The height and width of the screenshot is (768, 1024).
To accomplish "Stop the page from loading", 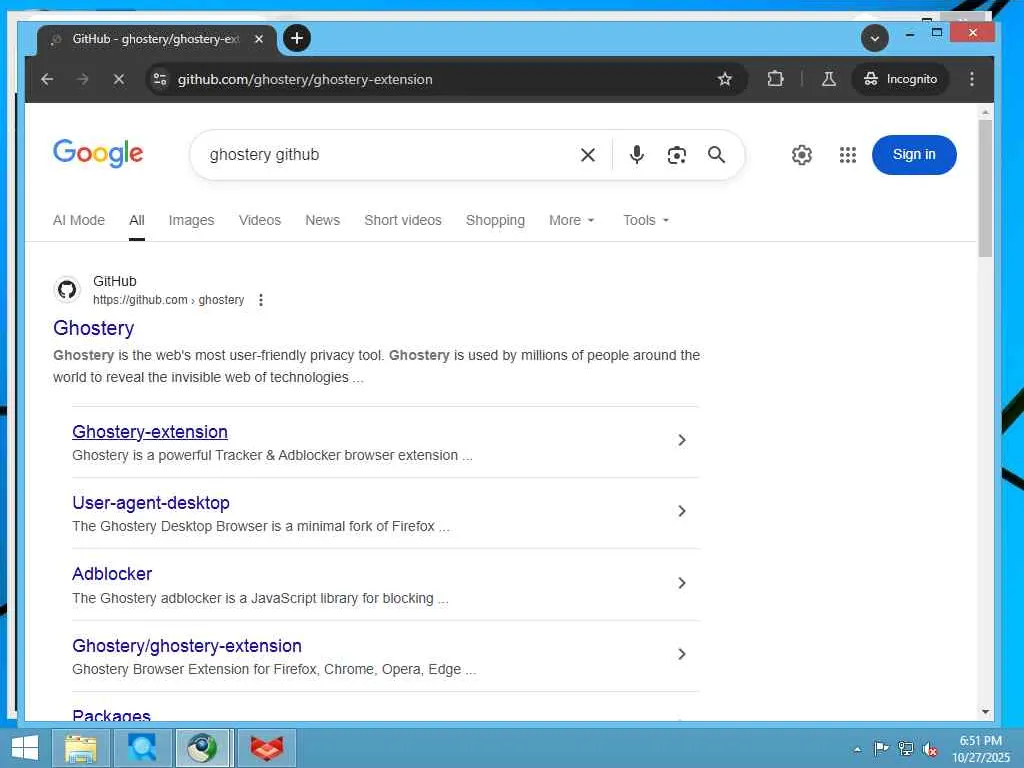I will click(x=119, y=79).
